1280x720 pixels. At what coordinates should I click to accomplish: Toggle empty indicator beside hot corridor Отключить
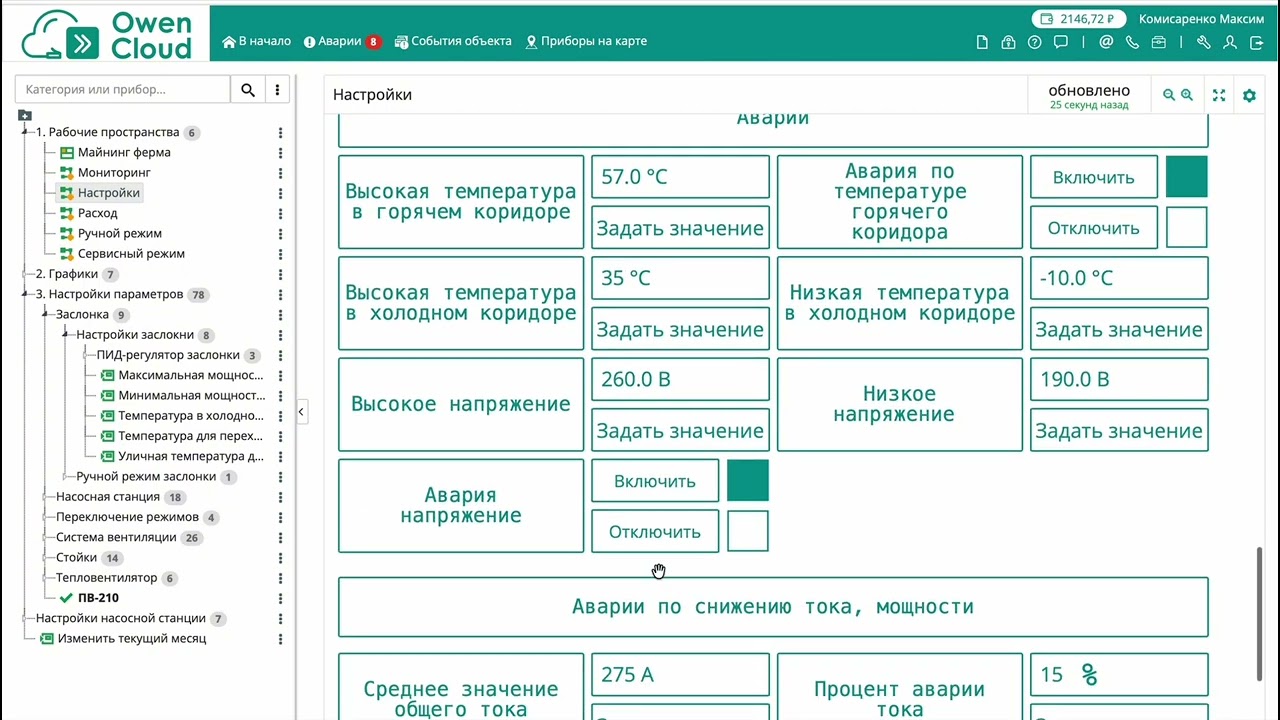[1187, 227]
